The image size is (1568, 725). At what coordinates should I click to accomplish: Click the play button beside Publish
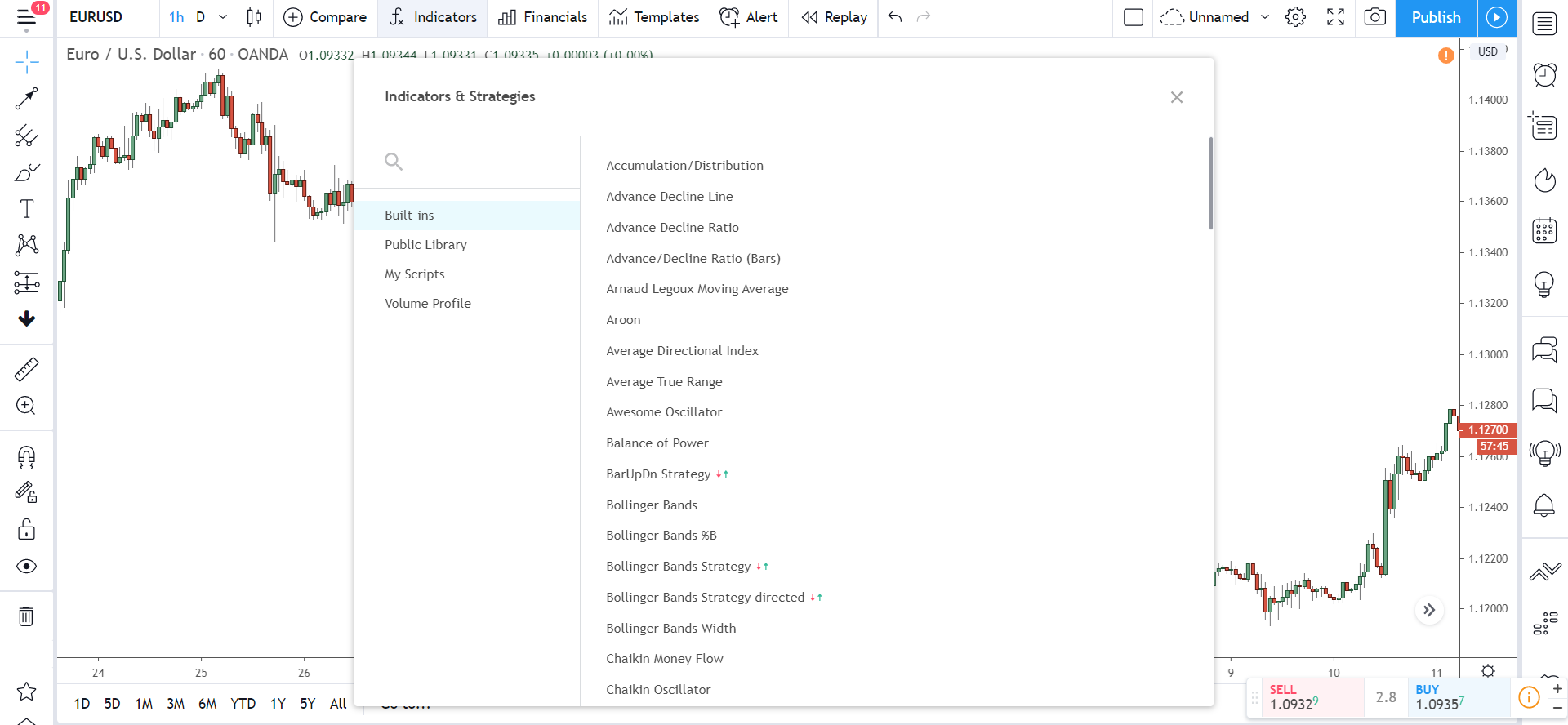1497,18
